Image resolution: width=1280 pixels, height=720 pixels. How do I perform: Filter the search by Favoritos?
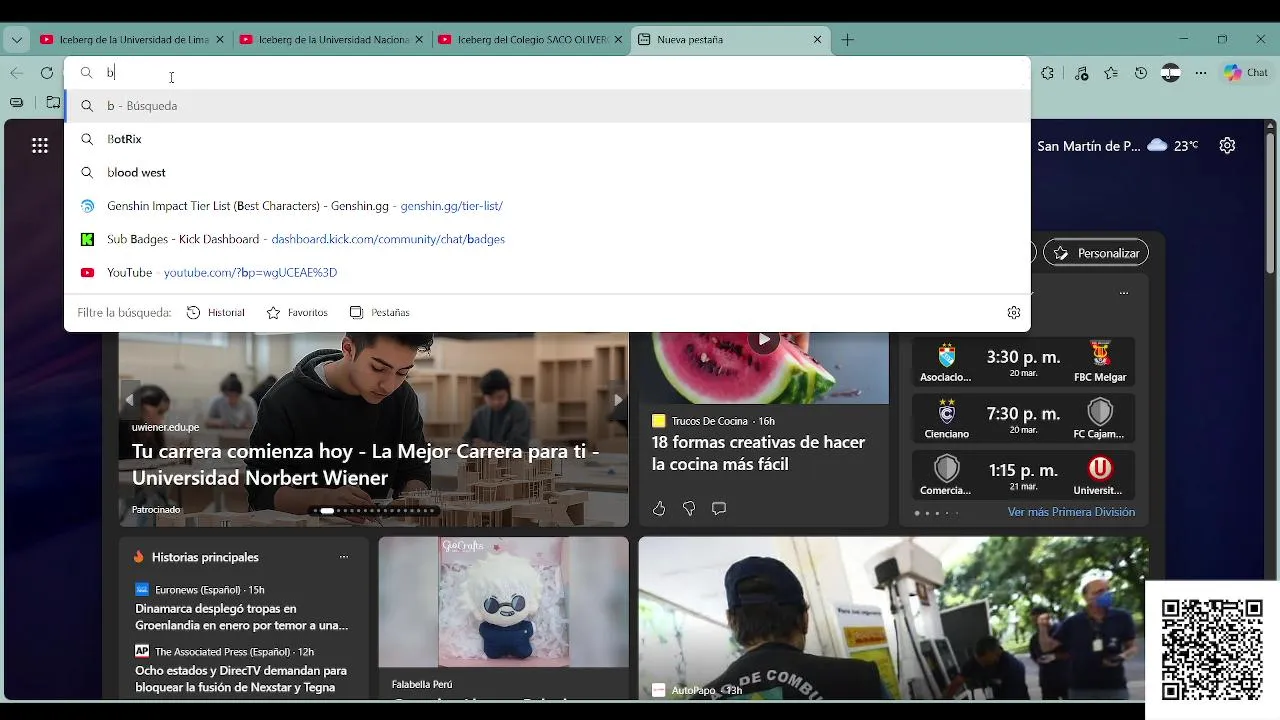(297, 313)
